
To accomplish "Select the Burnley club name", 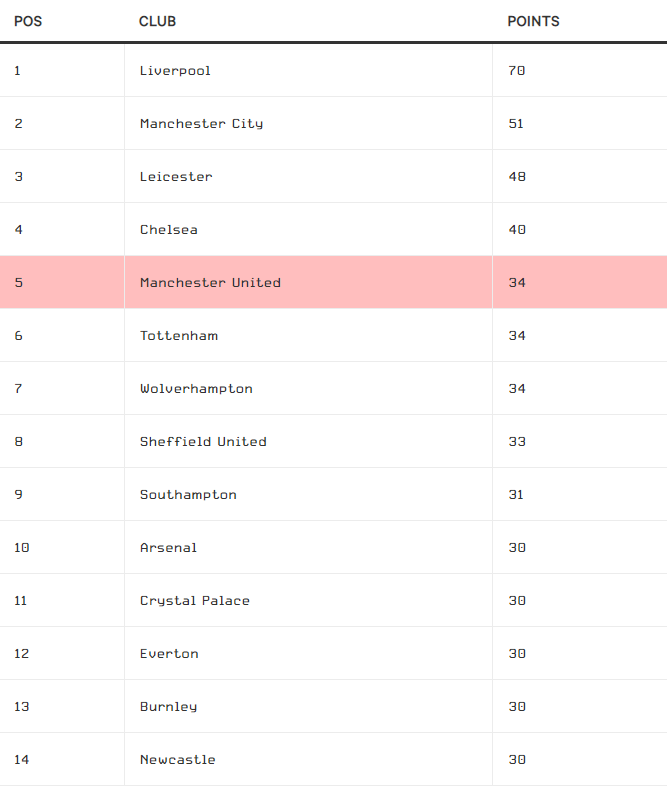I will click(x=168, y=707).
